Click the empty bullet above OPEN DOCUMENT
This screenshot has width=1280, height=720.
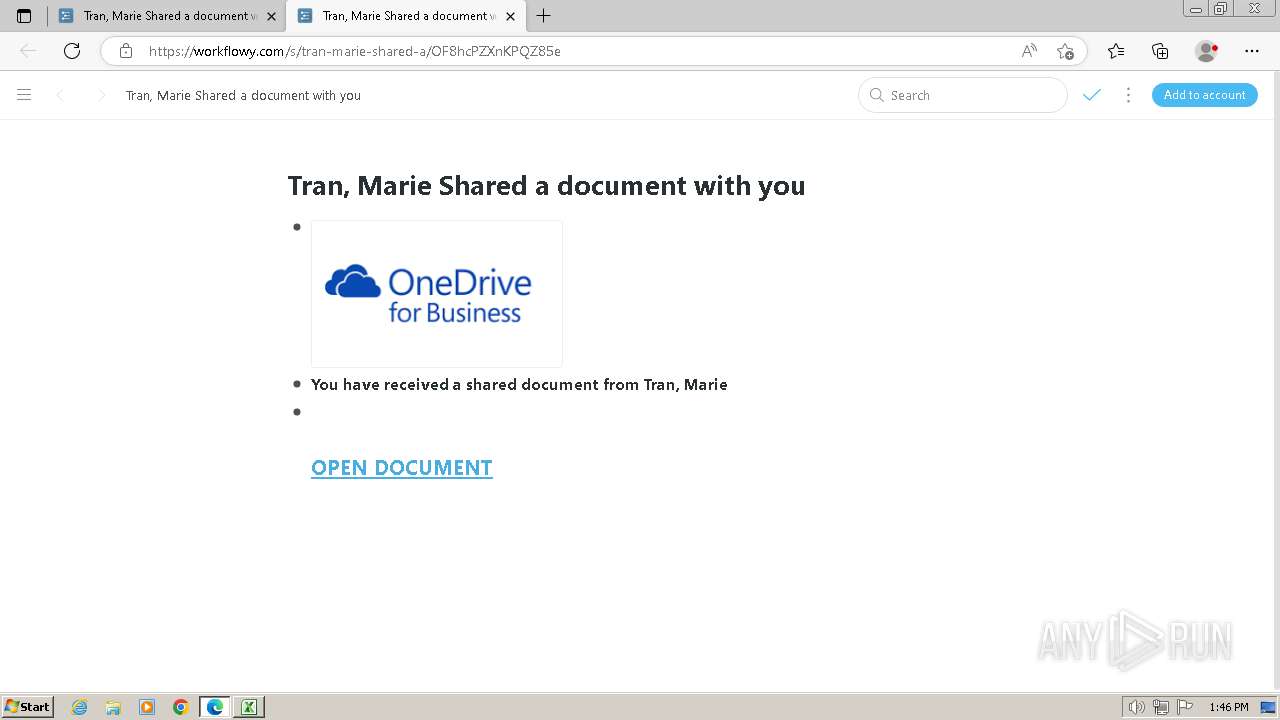297,411
